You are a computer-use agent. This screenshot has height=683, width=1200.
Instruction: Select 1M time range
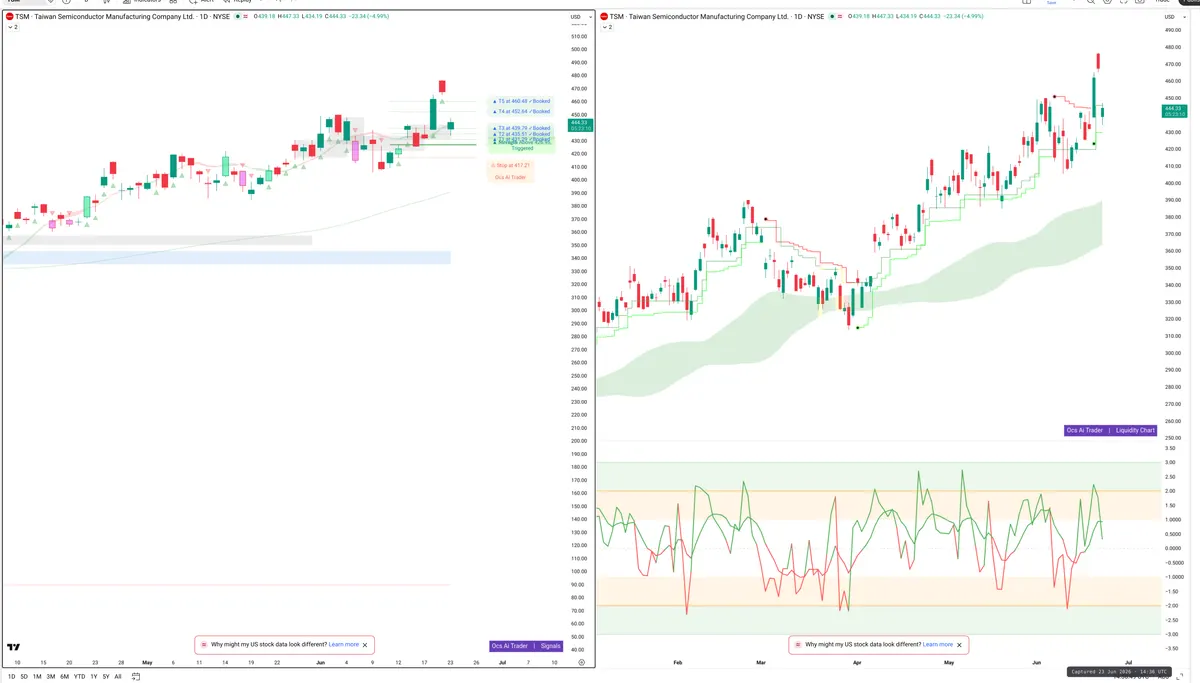(37, 677)
